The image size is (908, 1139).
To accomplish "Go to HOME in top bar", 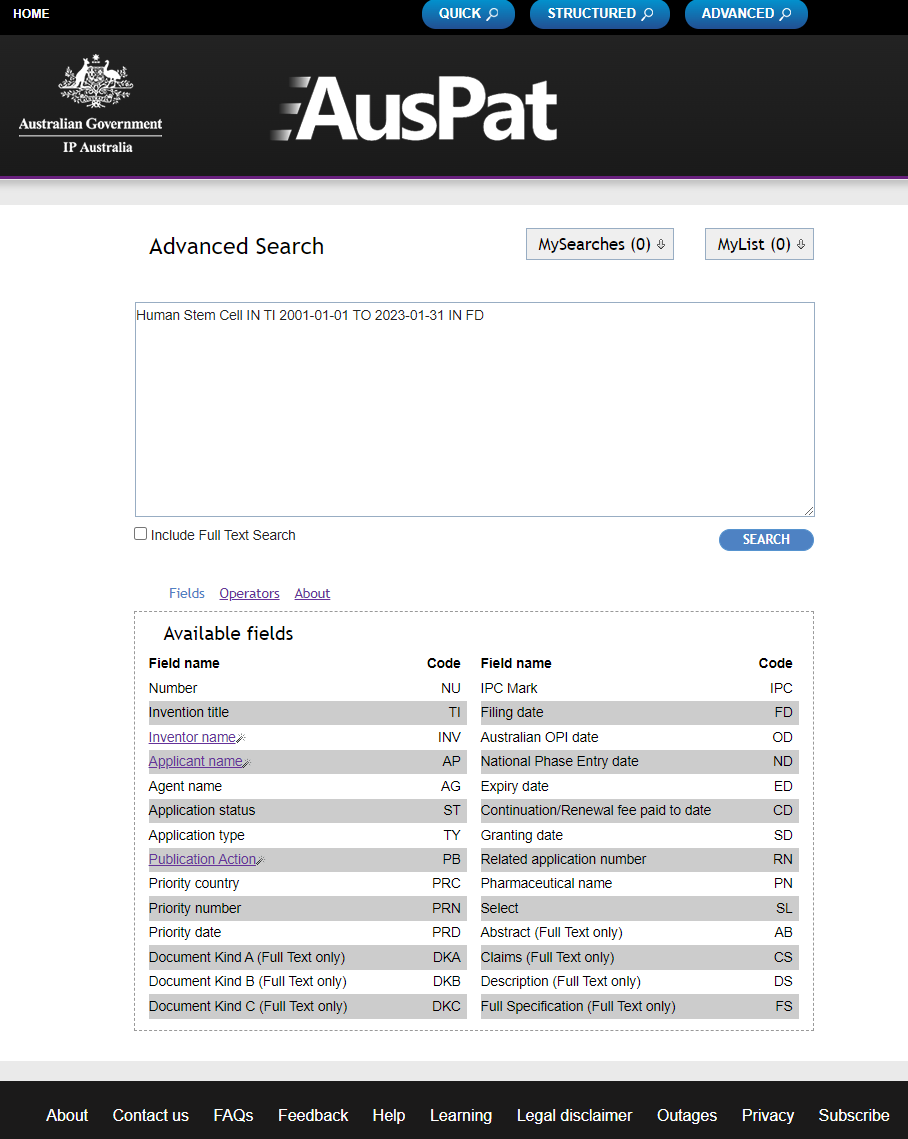I will tap(31, 14).
